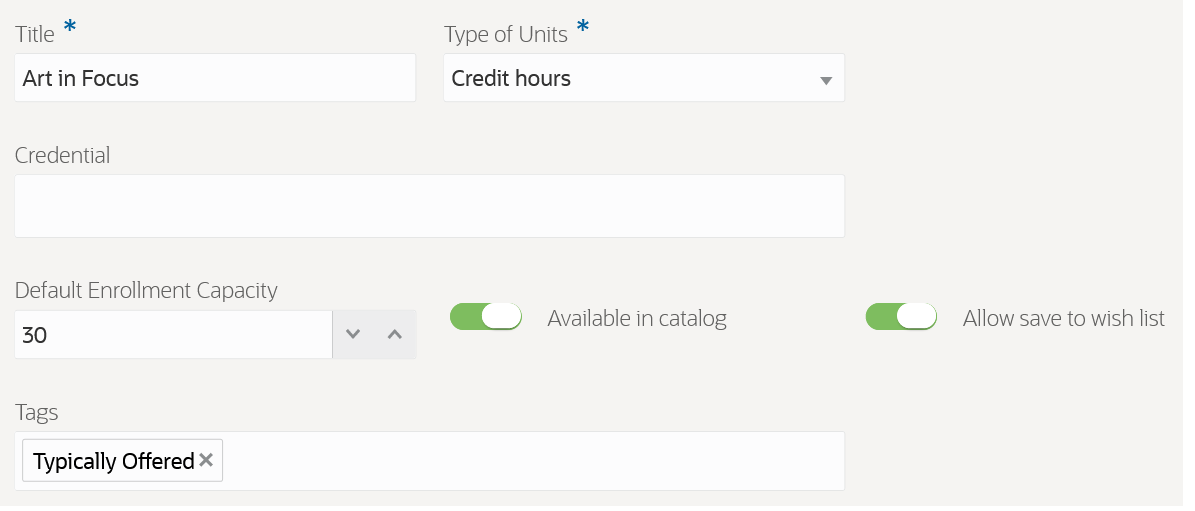Screen dimensions: 1195x511
Task: Remove the Typically Offered tag
Action: (x=206, y=460)
